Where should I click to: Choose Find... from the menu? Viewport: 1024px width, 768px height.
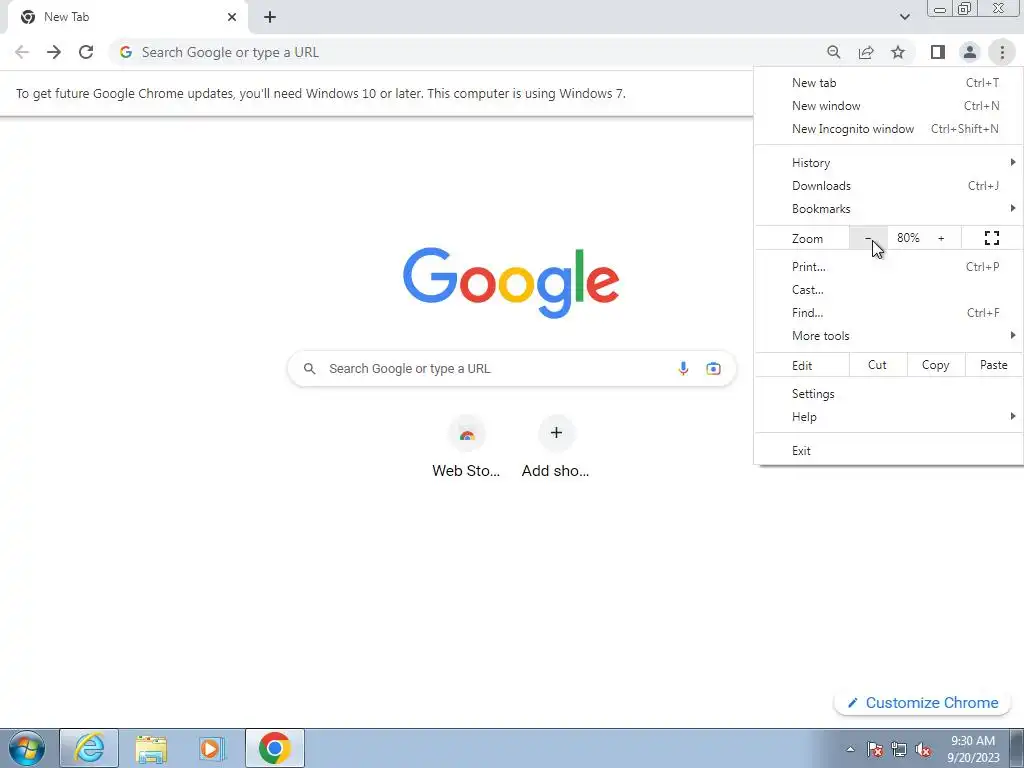(889, 313)
